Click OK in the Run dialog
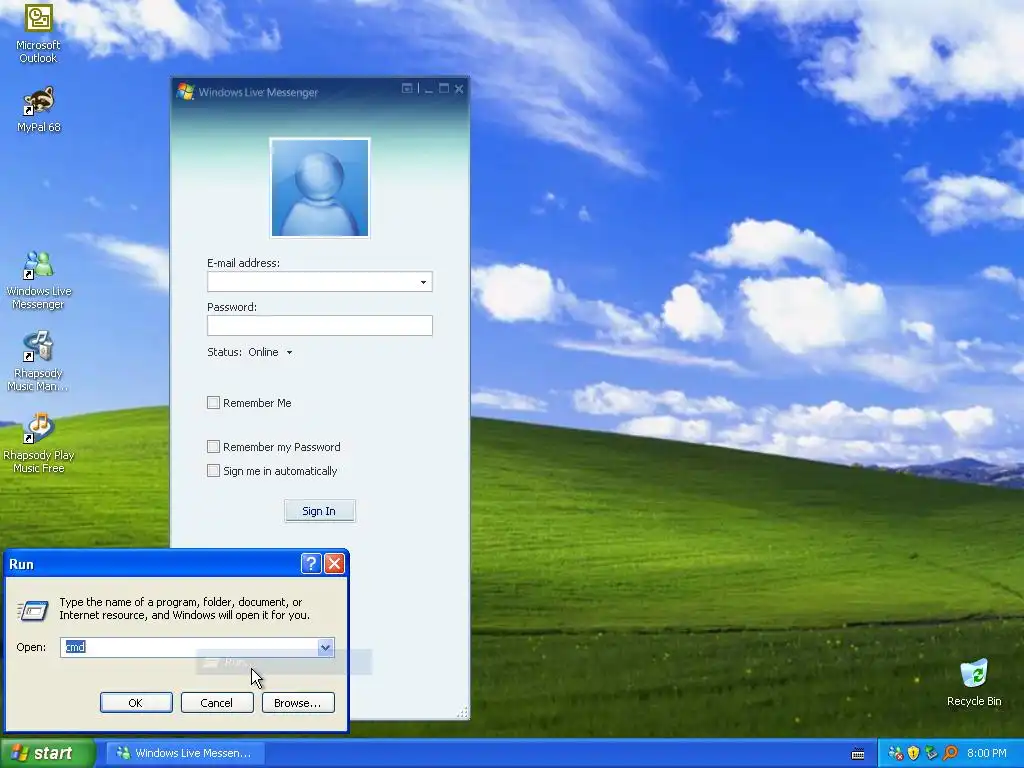 click(x=136, y=703)
